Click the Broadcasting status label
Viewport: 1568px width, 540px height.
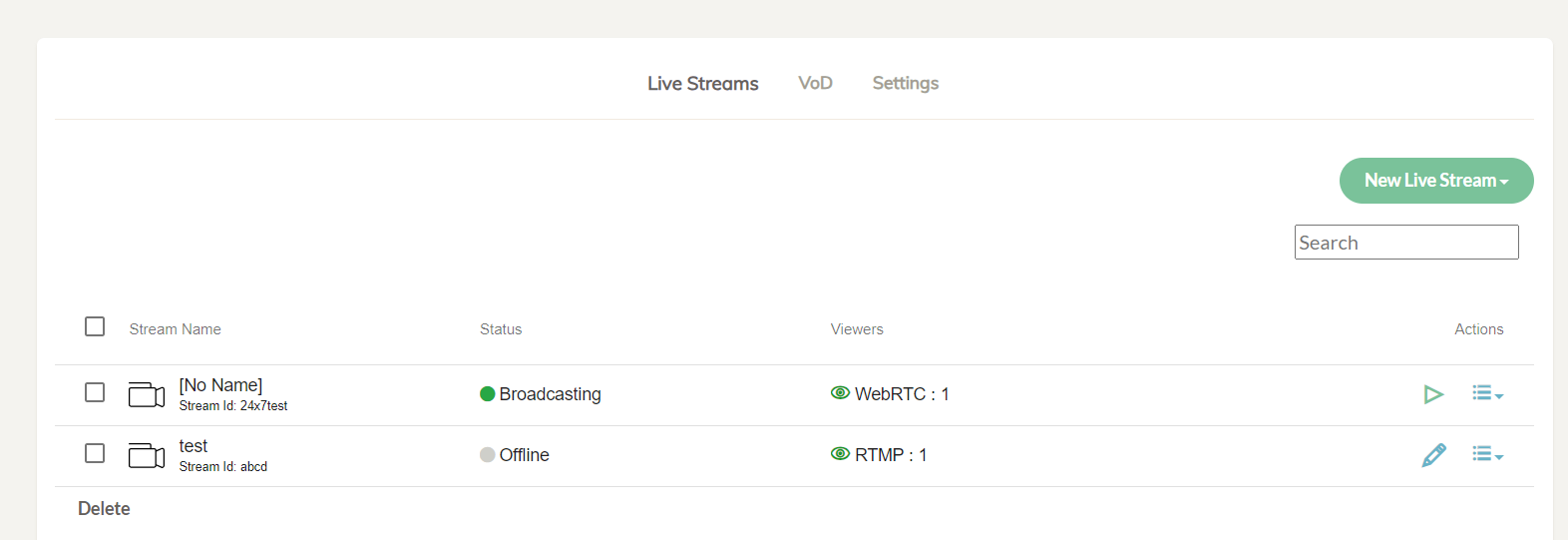(x=550, y=394)
